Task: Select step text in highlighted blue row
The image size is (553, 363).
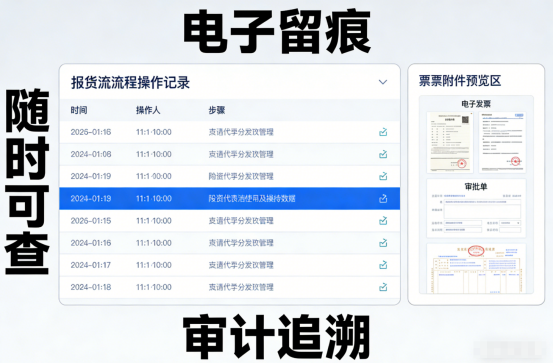Action: click(x=252, y=199)
